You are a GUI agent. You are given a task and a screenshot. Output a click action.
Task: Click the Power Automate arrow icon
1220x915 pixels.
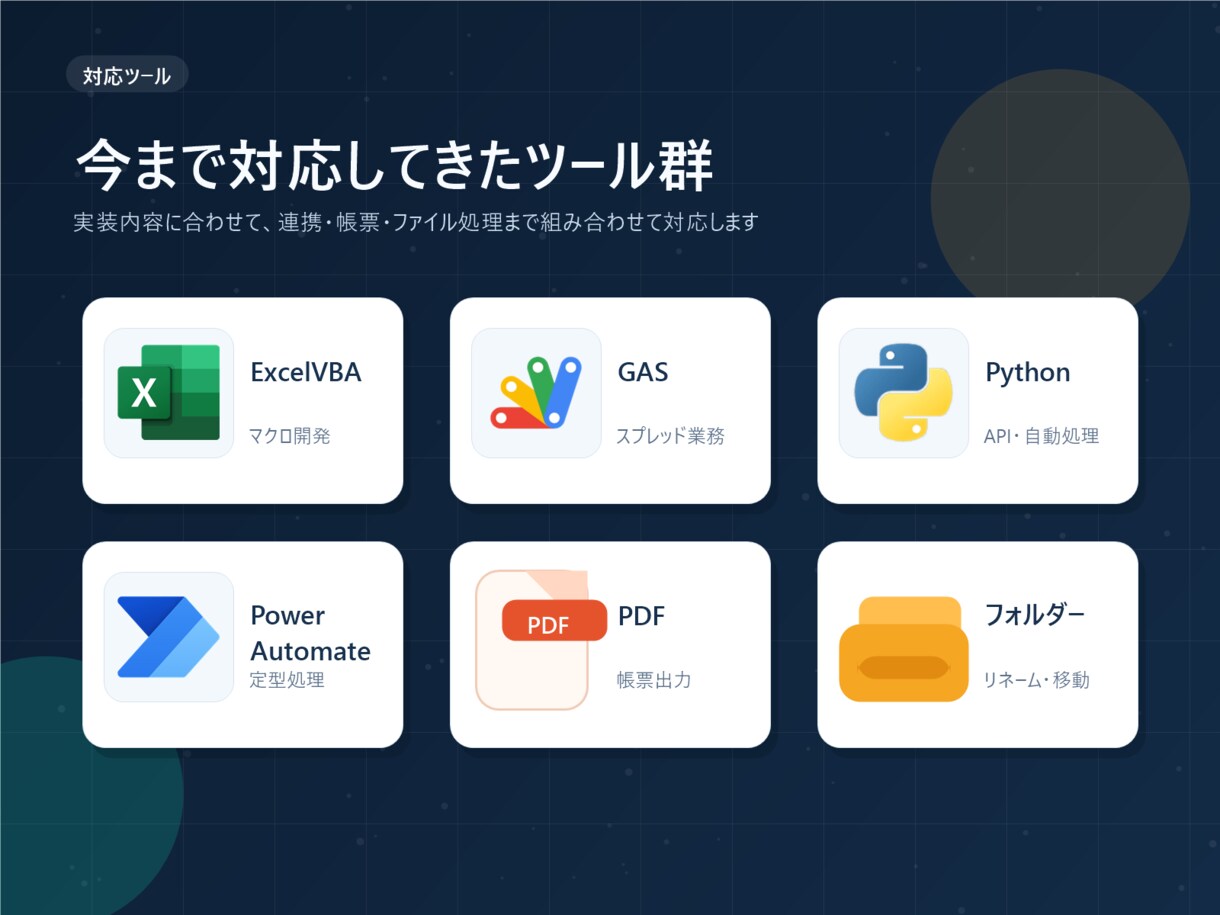169,637
